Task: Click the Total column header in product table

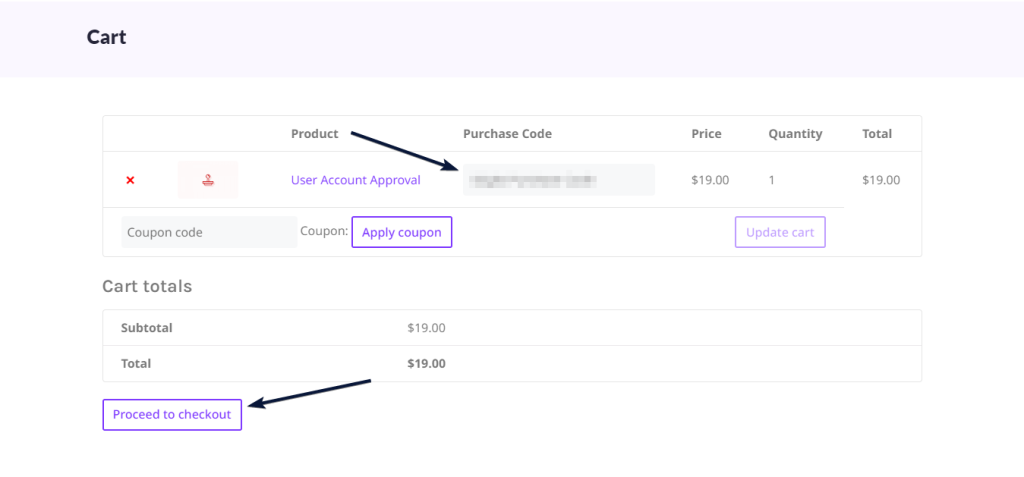Action: point(877,134)
